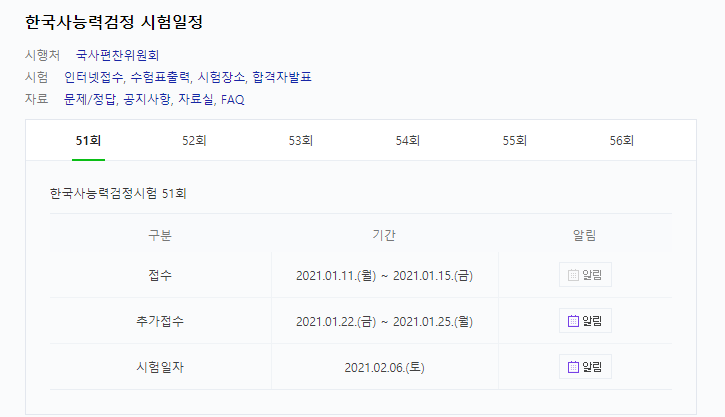Select the 51회 tab
The image size is (725, 417).
[x=88, y=141]
